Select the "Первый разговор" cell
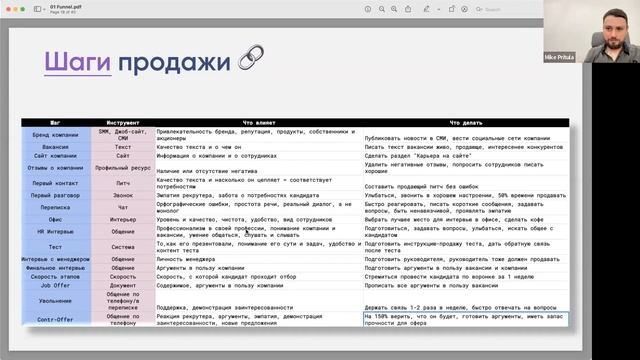 [x=56, y=196]
